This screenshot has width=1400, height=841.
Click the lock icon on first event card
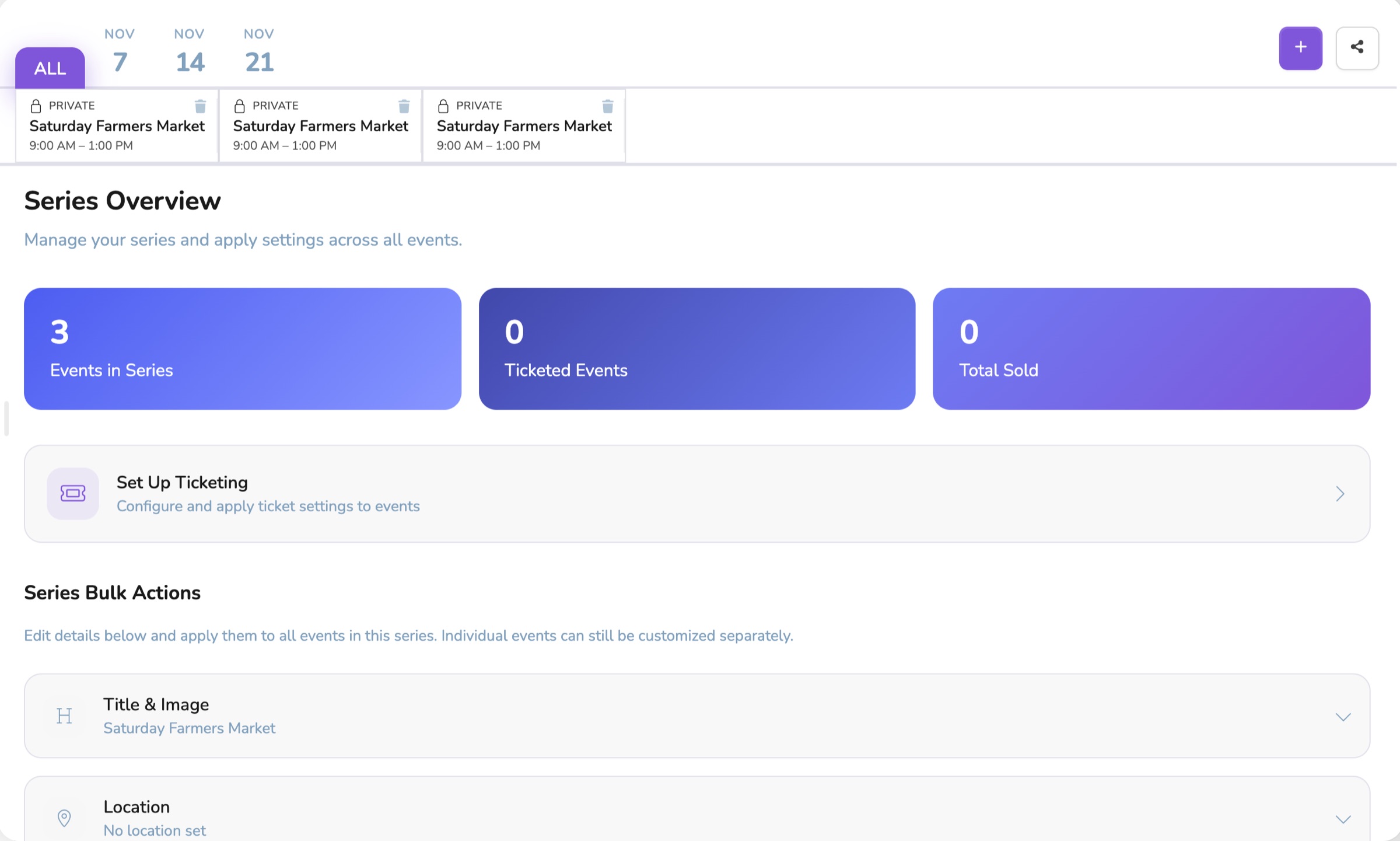[x=36, y=106]
